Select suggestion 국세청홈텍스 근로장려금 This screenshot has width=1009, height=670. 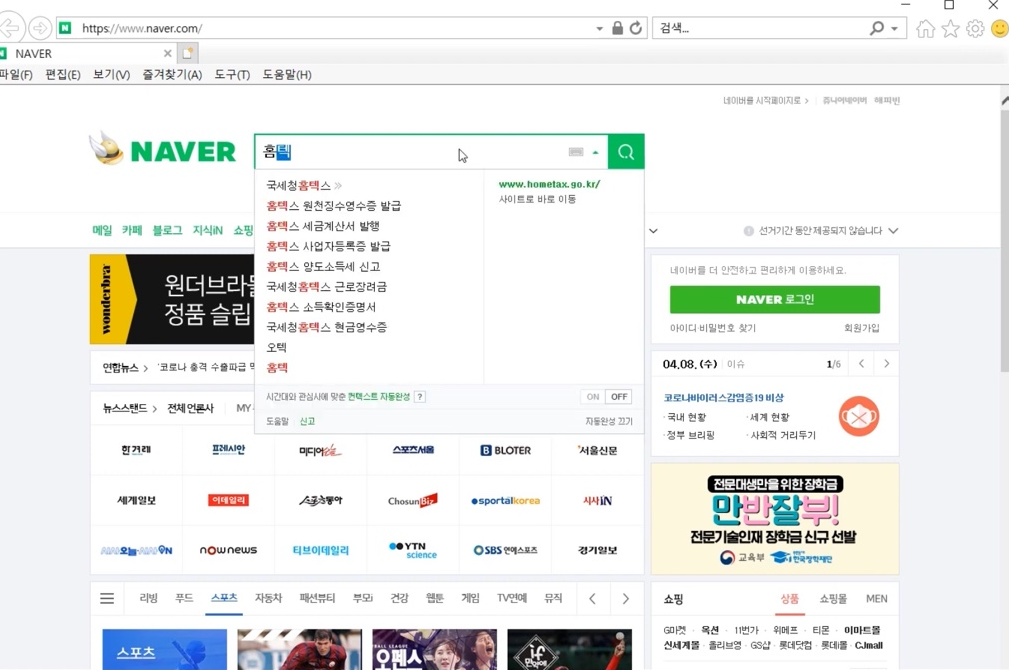tap(326, 286)
